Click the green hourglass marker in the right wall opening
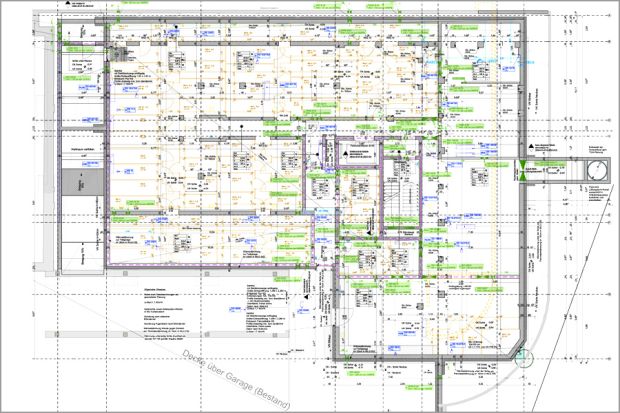 pos(523,170)
